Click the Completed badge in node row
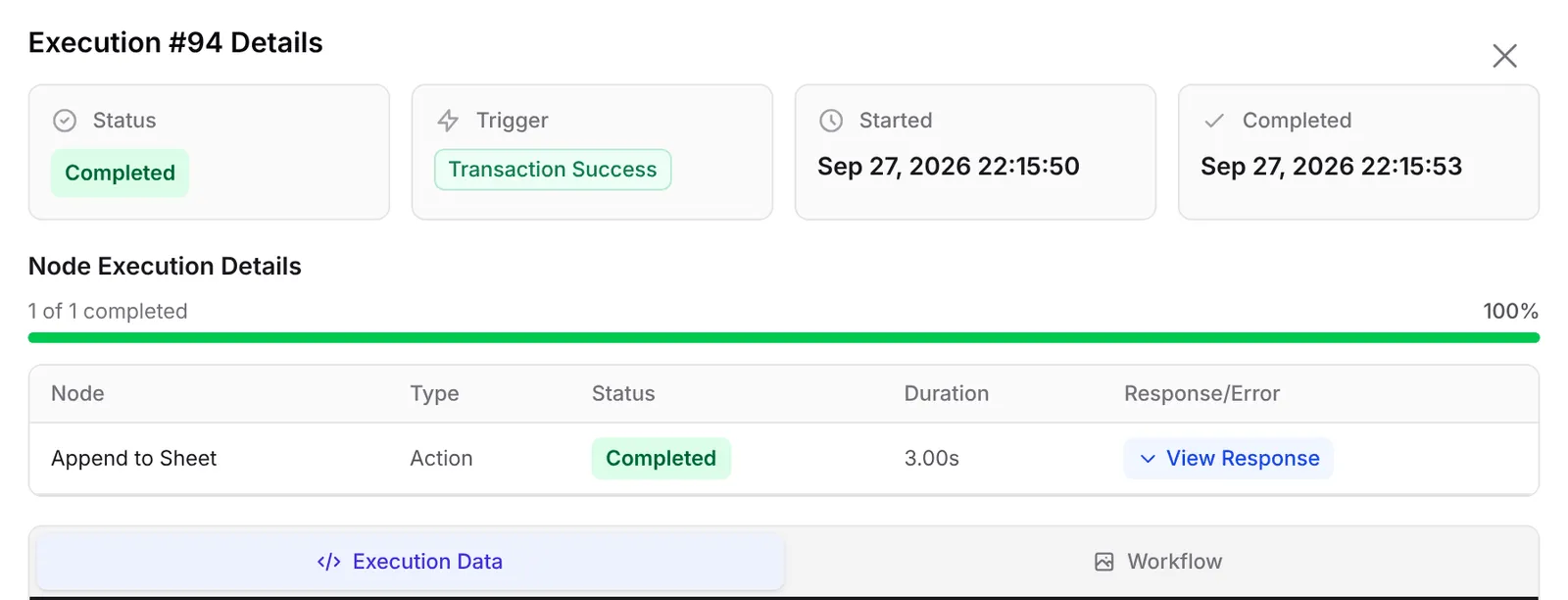 tap(661, 459)
